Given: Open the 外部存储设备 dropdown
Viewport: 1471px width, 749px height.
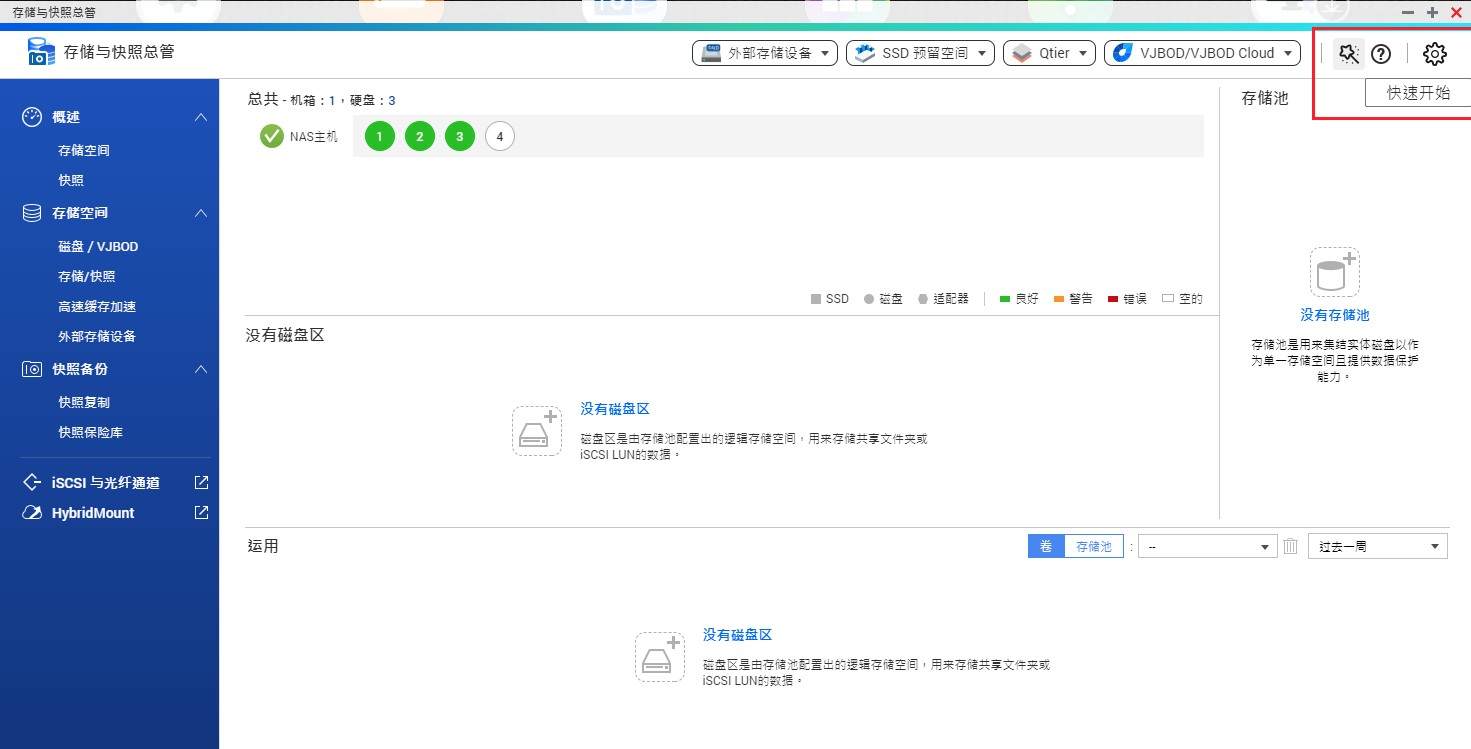Looking at the screenshot, I should pos(764,53).
